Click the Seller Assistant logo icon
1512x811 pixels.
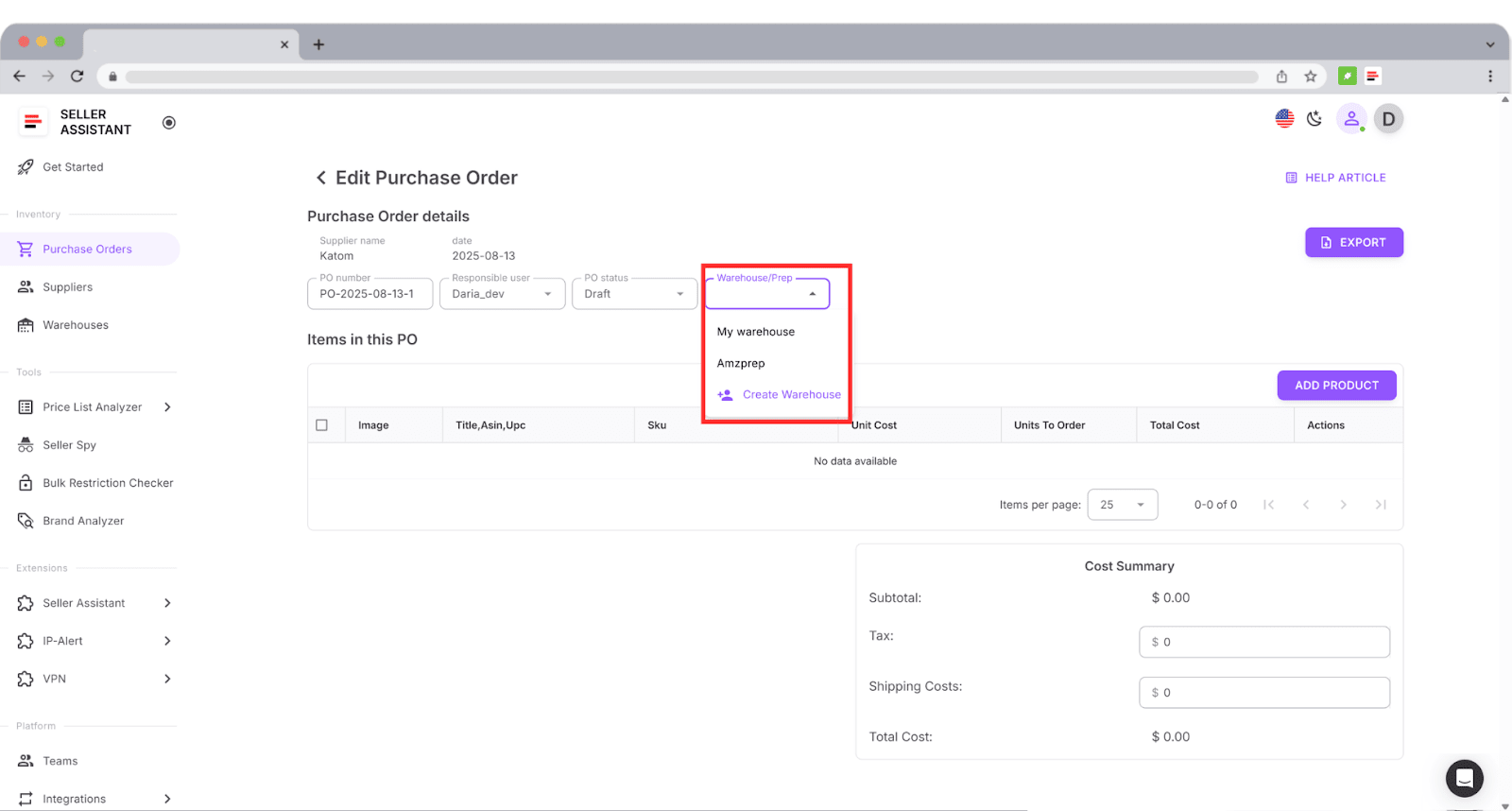pos(32,122)
